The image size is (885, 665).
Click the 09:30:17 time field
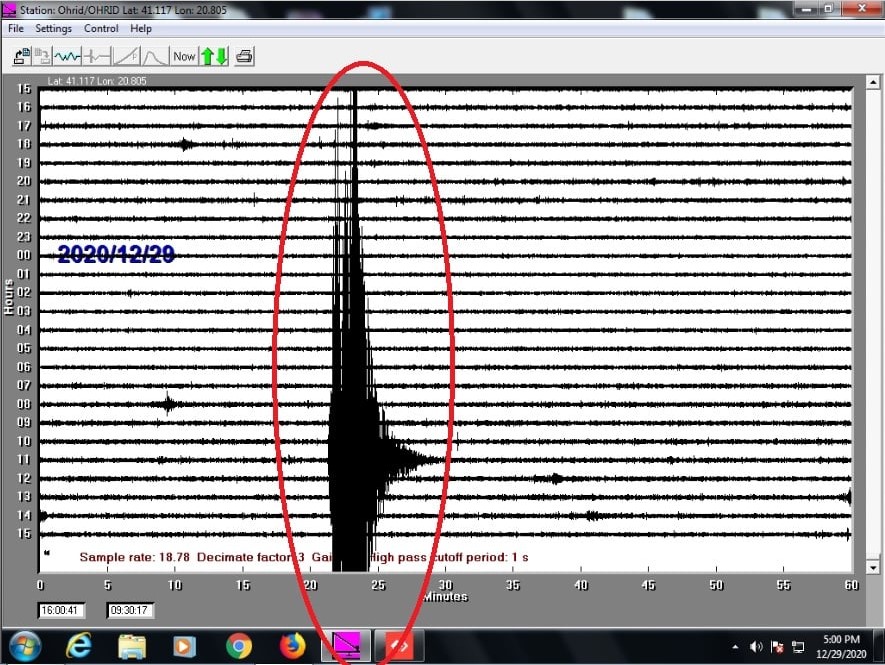(130, 610)
